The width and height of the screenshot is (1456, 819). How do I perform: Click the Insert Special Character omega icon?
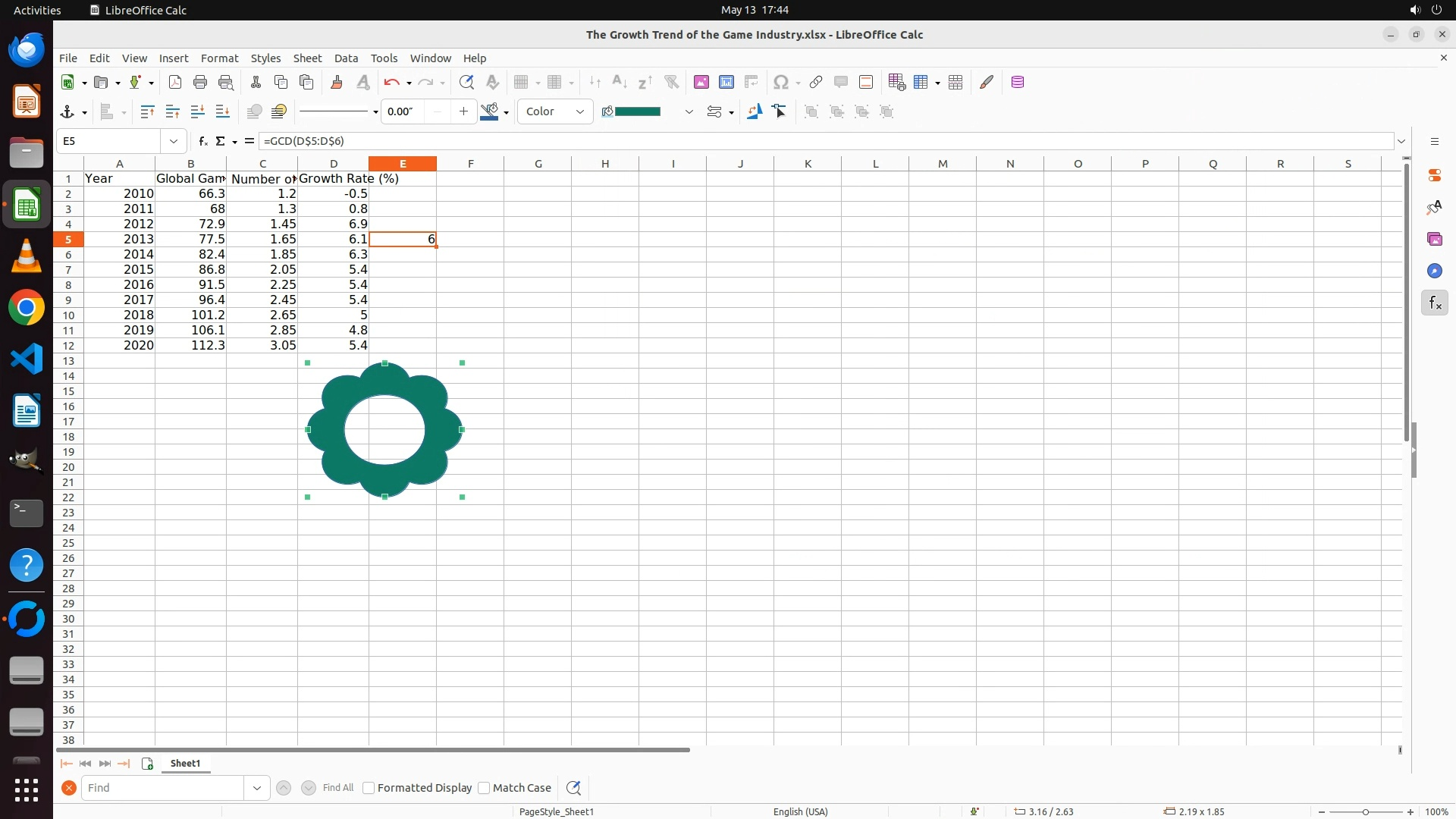click(x=780, y=83)
